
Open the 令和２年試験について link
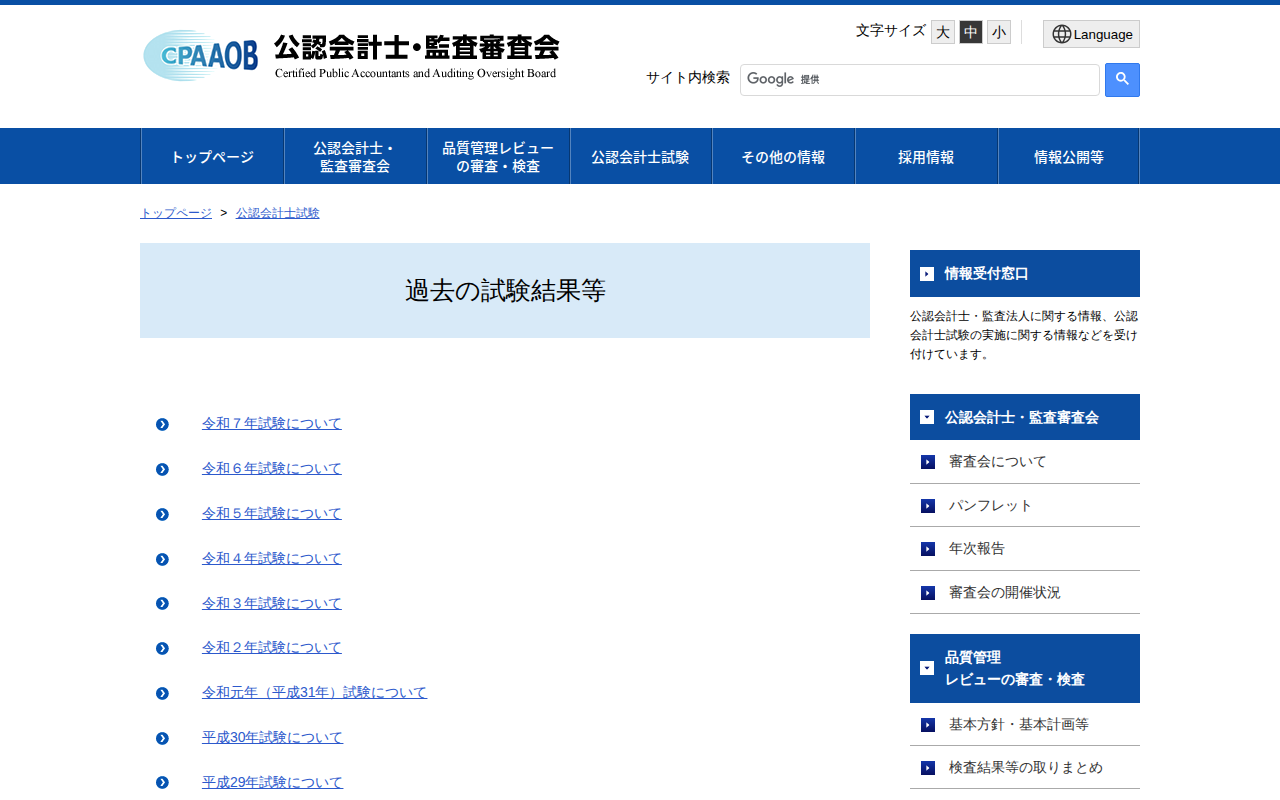click(x=272, y=647)
